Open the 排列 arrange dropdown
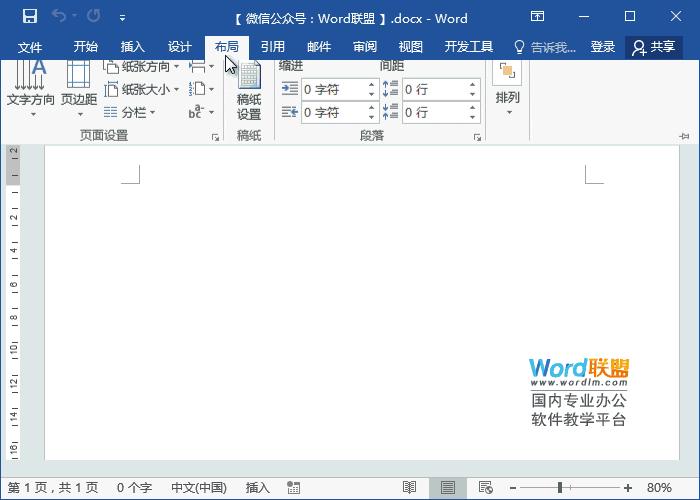 508,88
